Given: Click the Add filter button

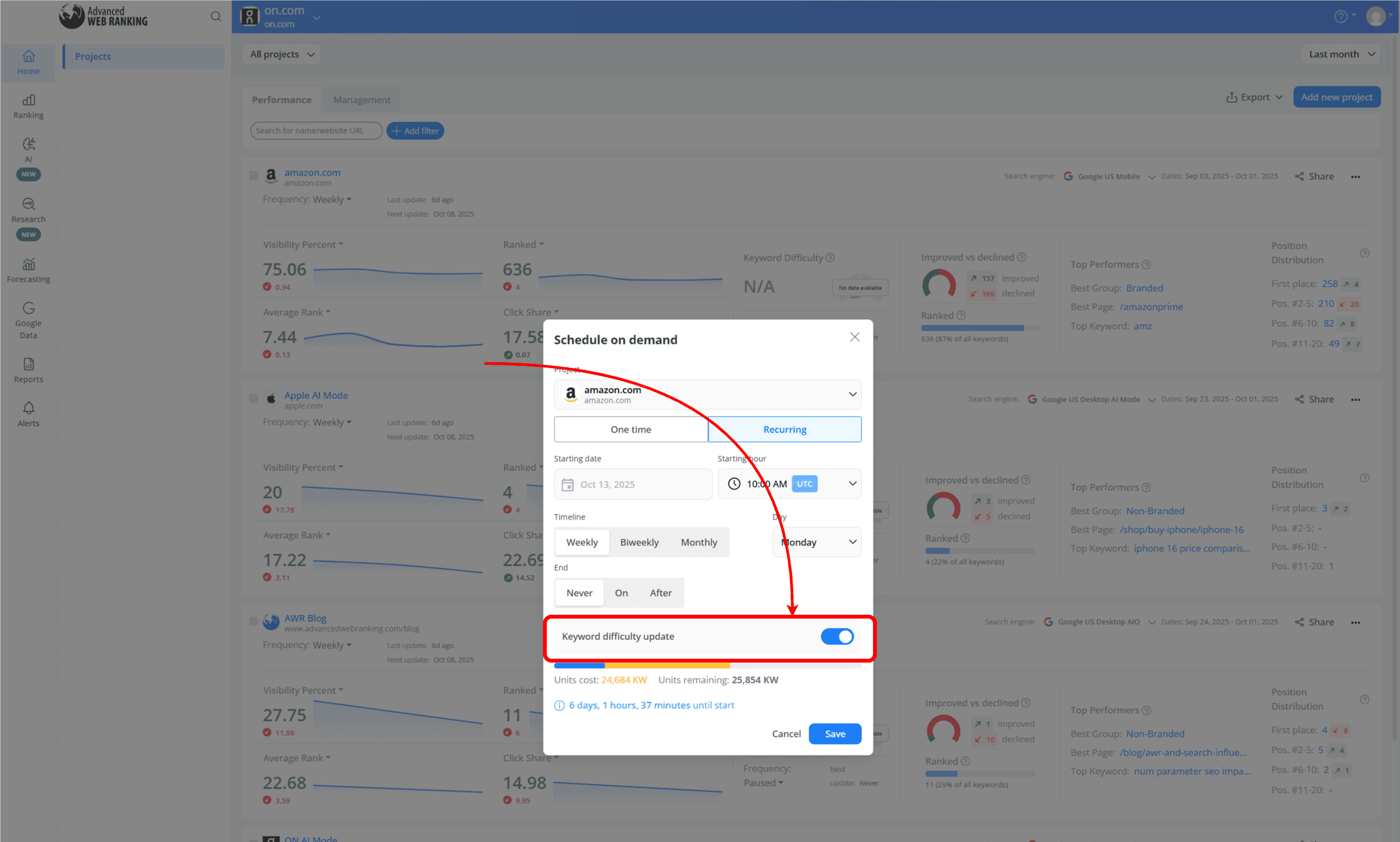Looking at the screenshot, I should click(415, 130).
